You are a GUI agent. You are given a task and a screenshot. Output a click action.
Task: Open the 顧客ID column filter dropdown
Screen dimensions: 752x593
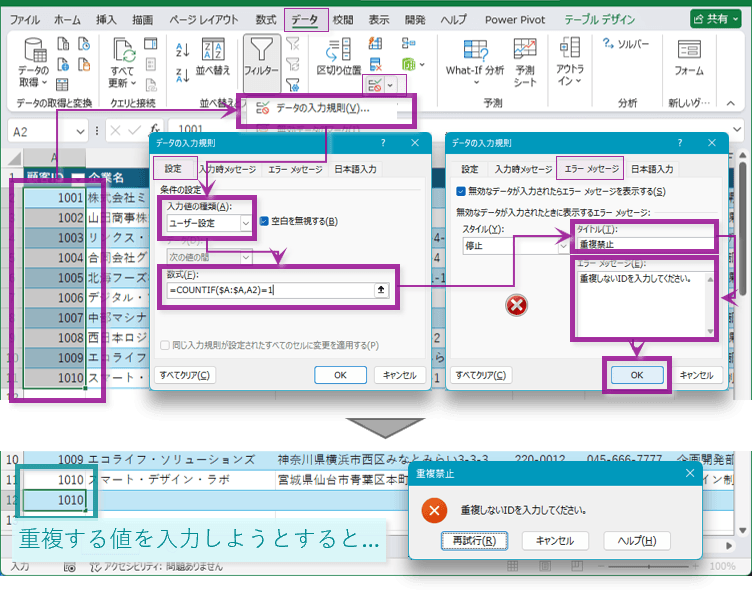[x=78, y=178]
